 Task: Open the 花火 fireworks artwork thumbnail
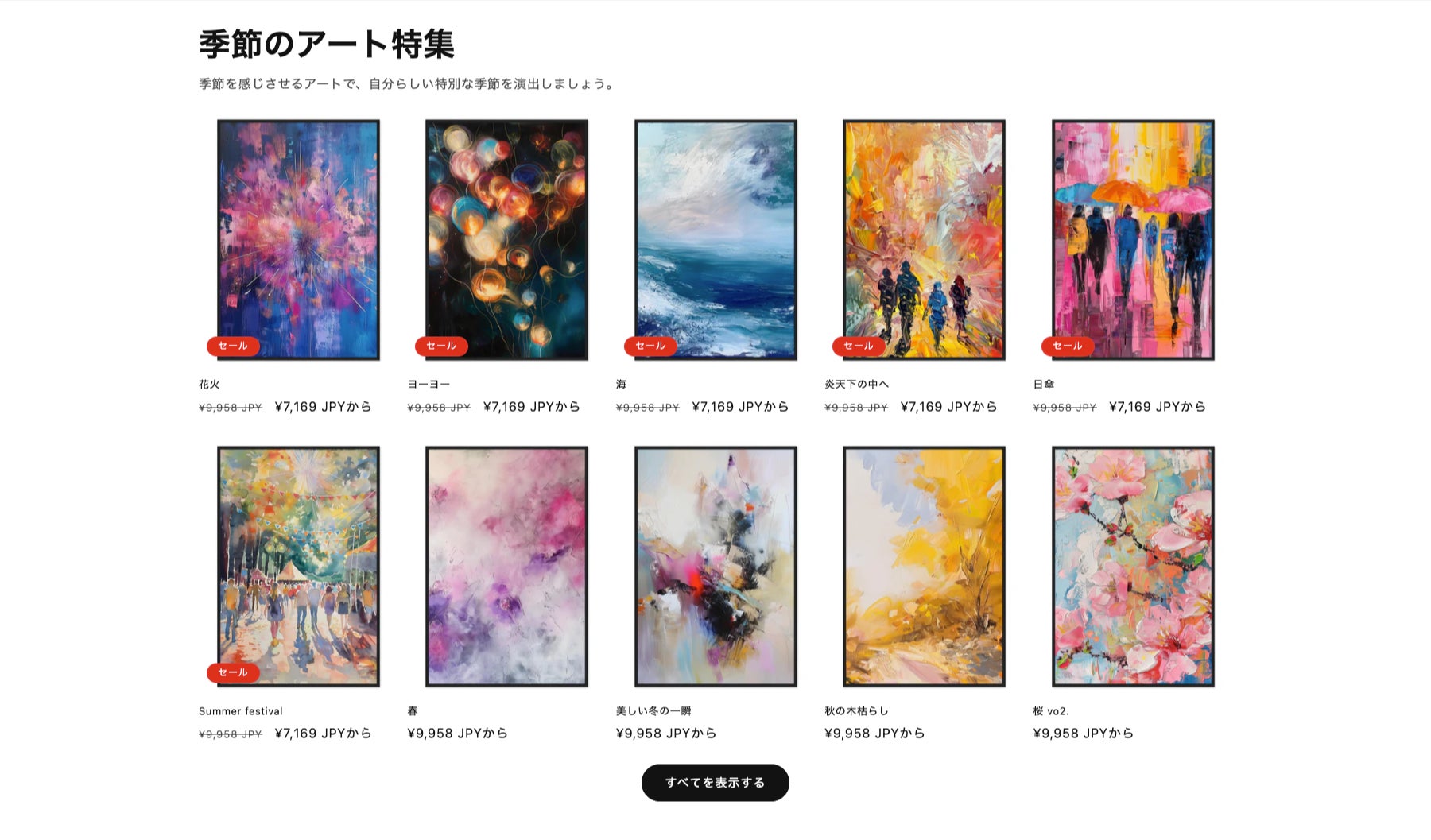point(298,240)
